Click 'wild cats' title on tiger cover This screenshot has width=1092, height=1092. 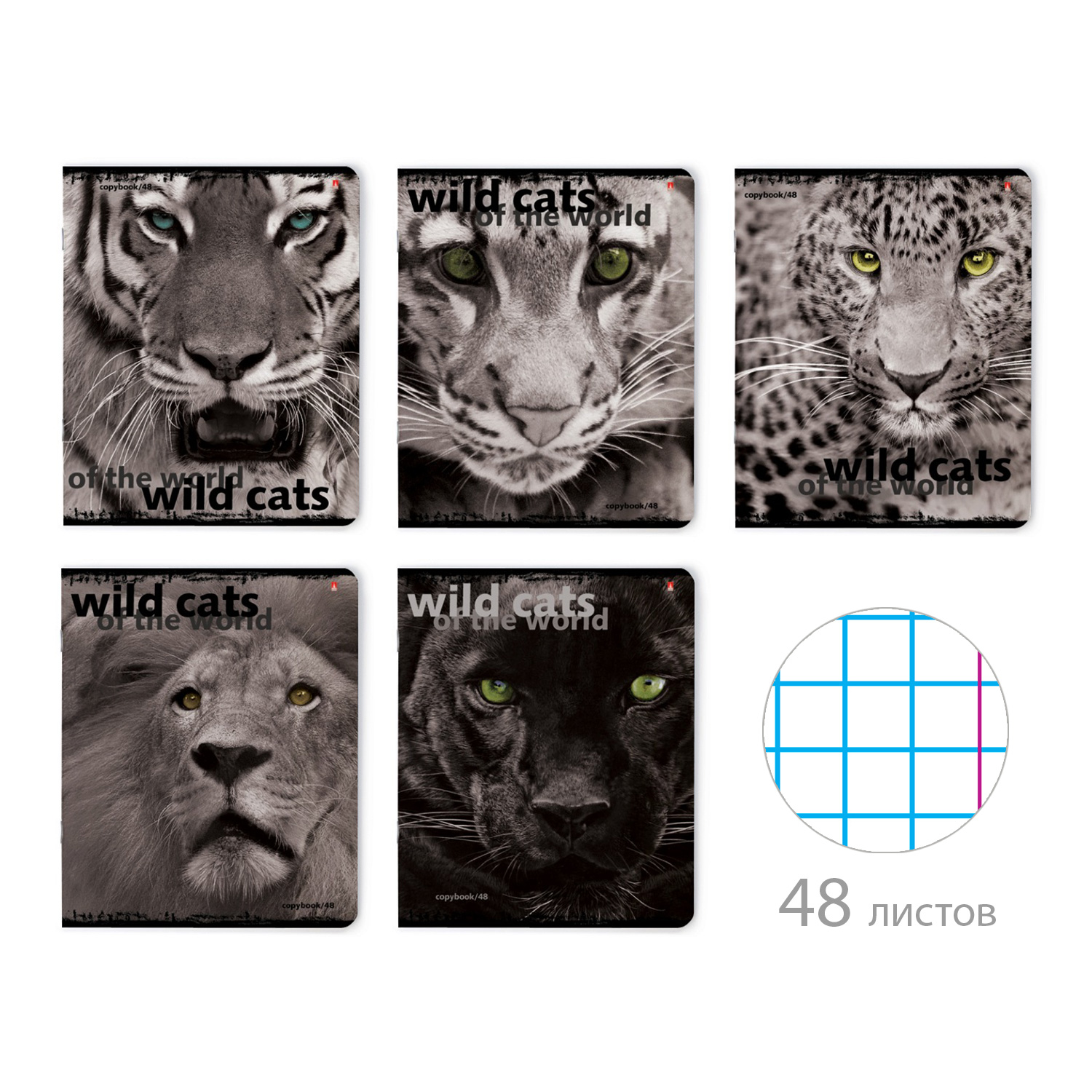236,496
